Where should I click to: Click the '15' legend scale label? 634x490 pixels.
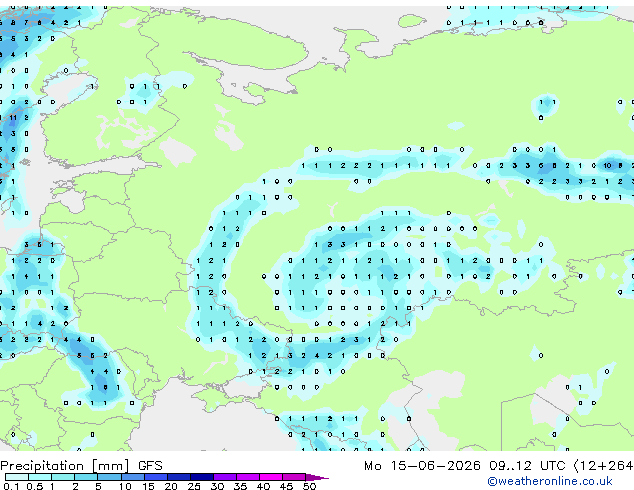click(148, 486)
